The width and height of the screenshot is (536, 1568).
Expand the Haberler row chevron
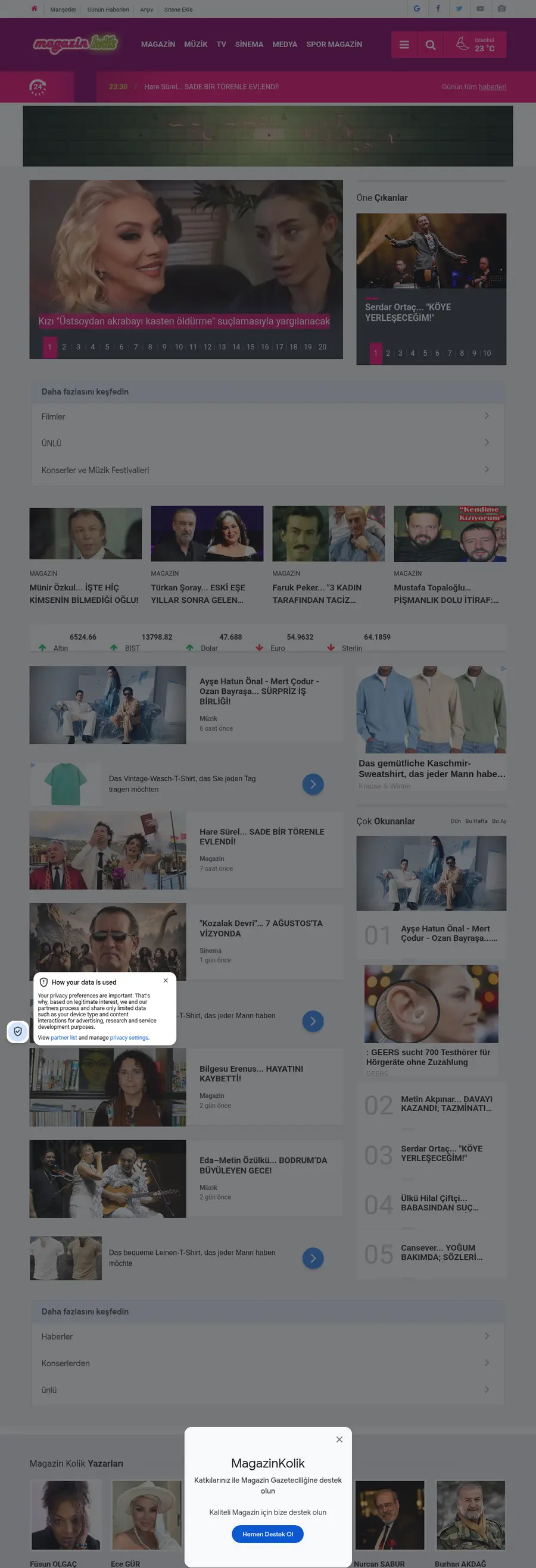(x=487, y=1335)
